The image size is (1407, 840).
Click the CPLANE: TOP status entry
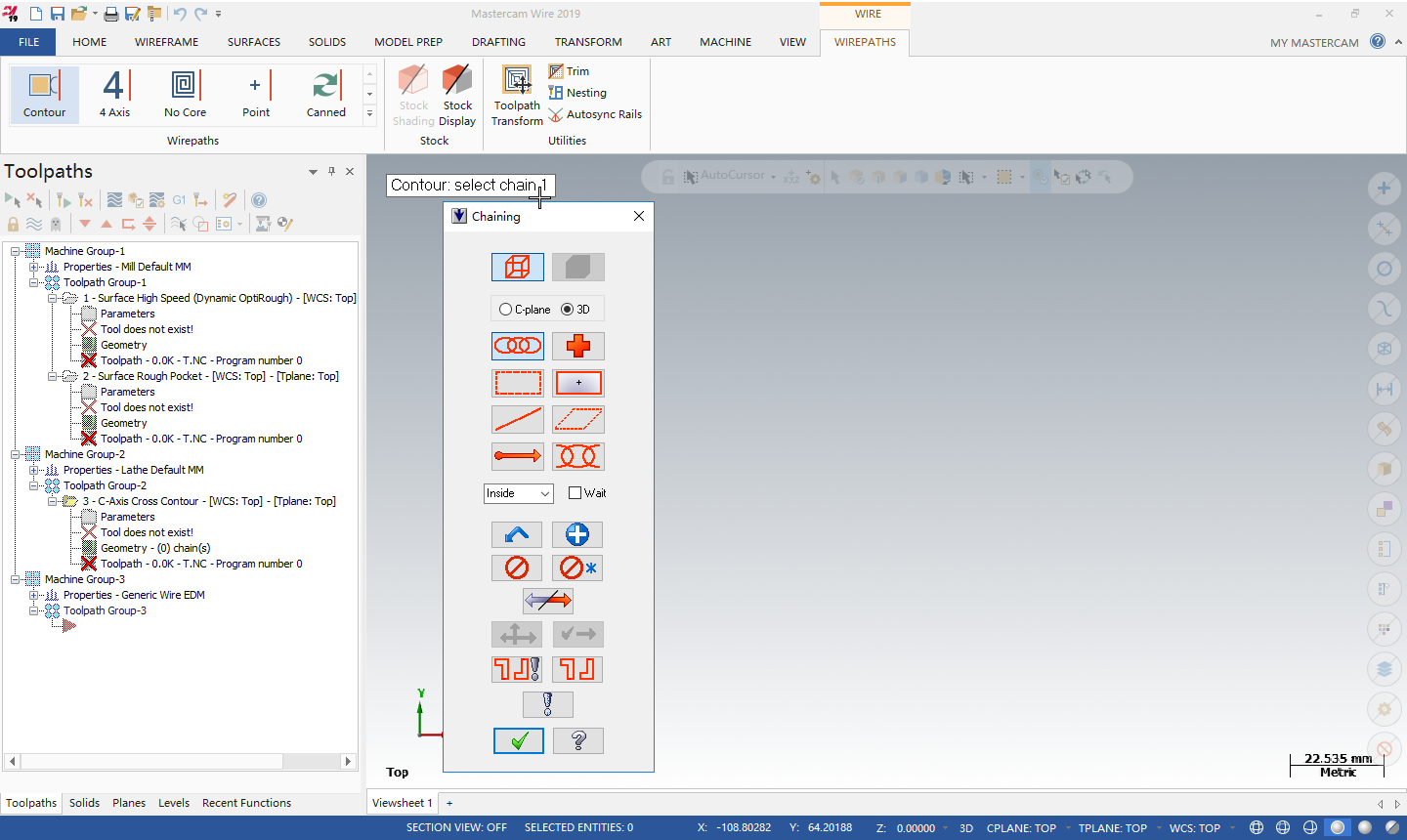tap(1021, 828)
